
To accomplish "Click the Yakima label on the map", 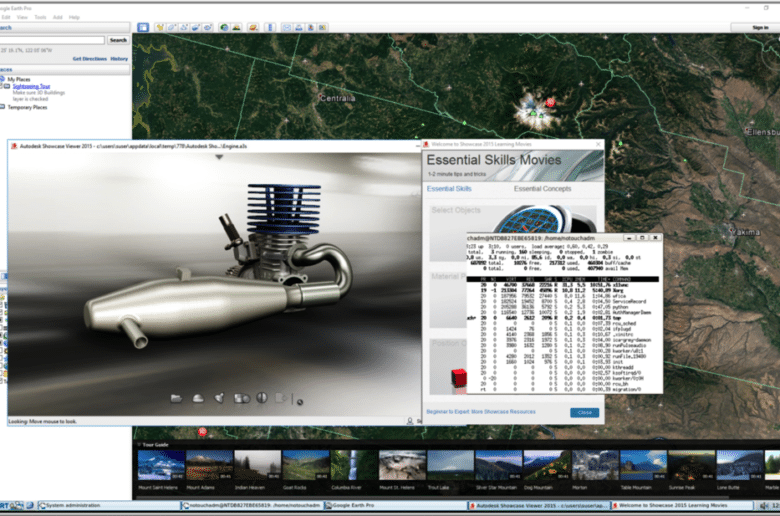I will point(745,232).
